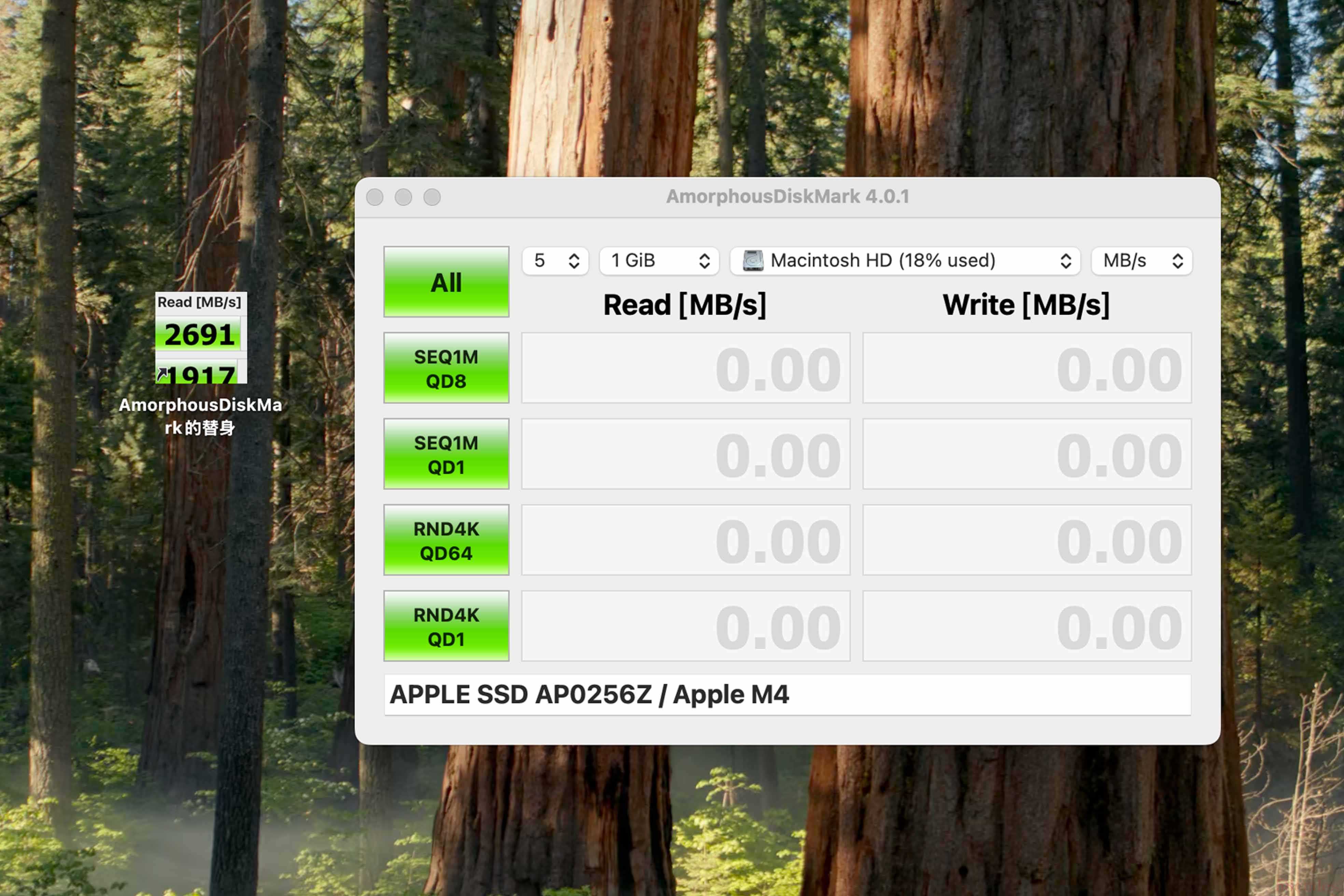Open the MB/s unit dropdown
This screenshot has width=1344, height=896.
pyautogui.click(x=1141, y=261)
